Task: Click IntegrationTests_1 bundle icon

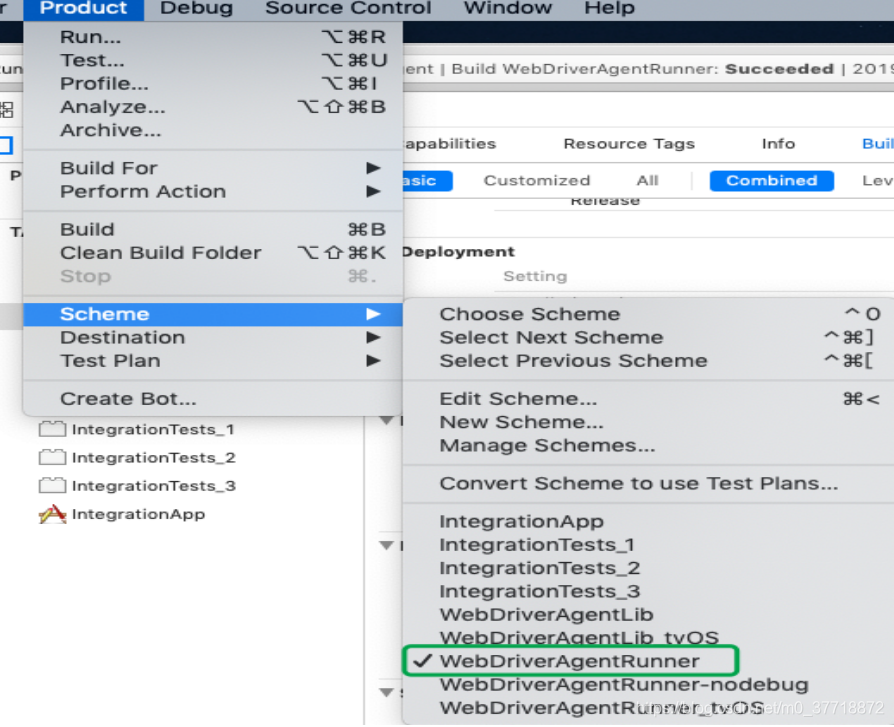Action: 52,429
